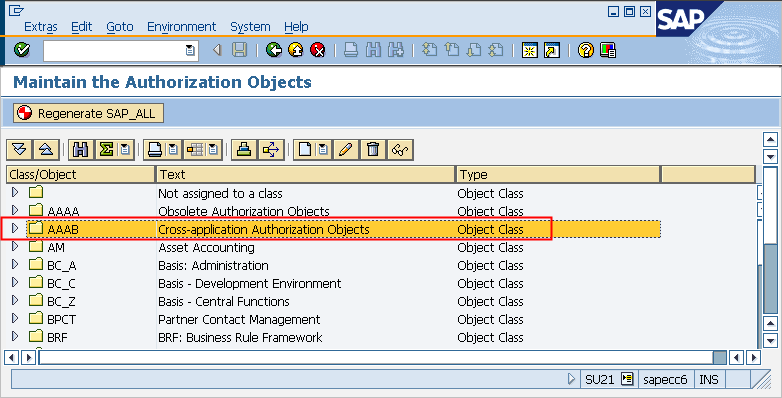Image resolution: width=782 pixels, height=398 pixels.
Task: Click the status field icon next to SU21
Action: coord(627,379)
